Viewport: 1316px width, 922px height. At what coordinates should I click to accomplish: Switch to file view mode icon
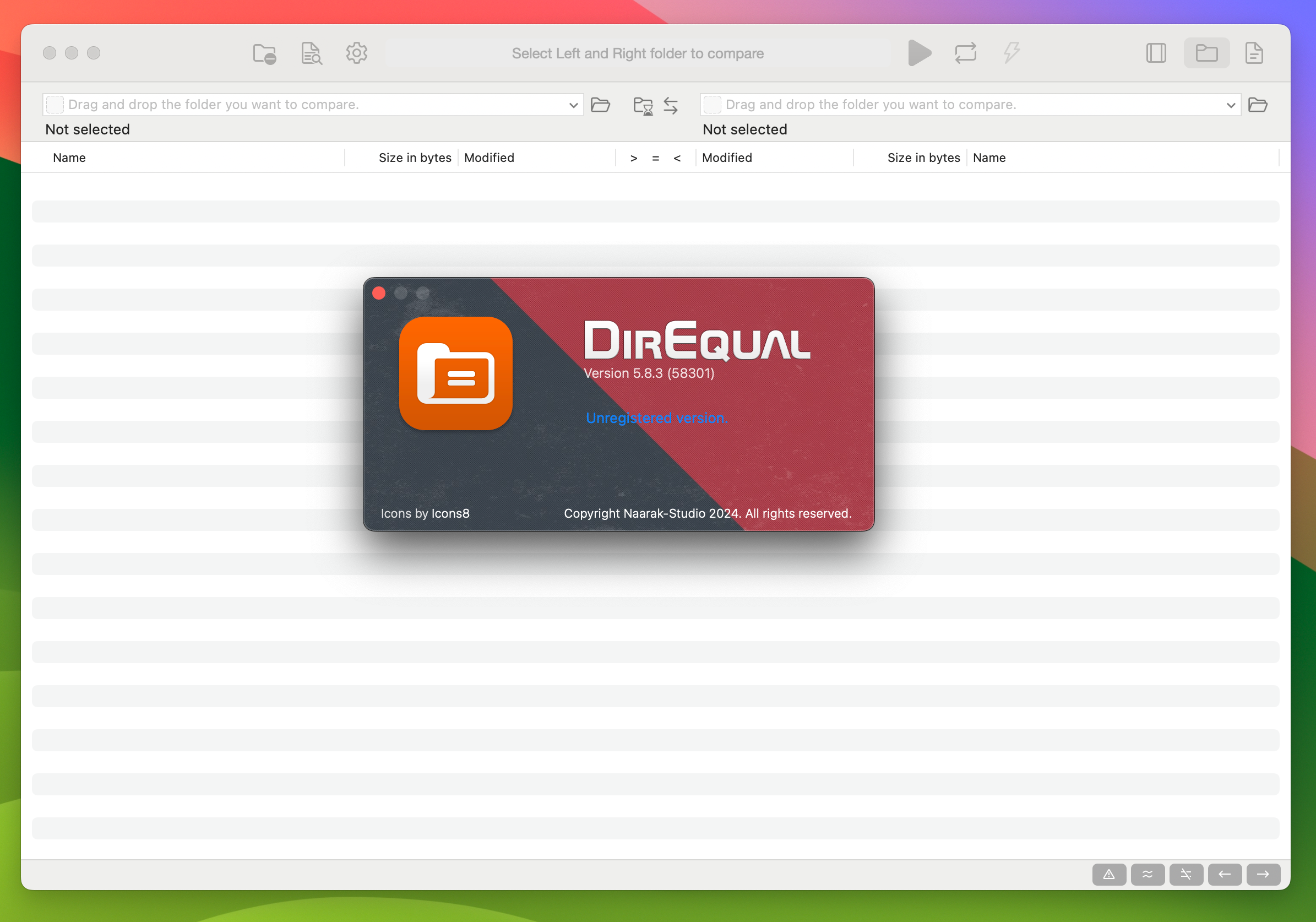1254,53
